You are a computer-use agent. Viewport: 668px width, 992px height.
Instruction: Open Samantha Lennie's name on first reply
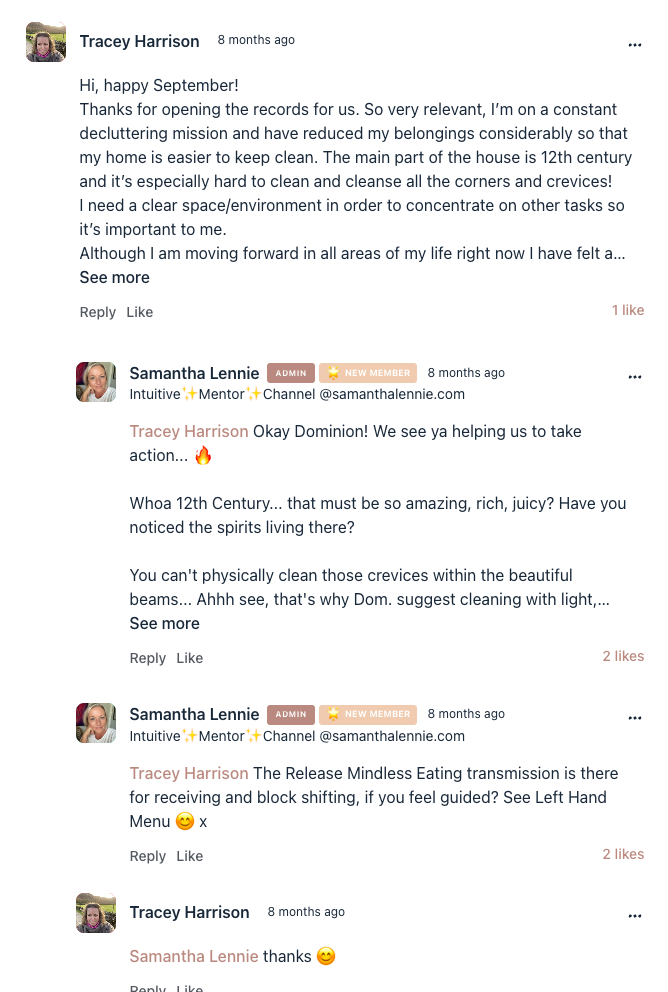[x=194, y=374]
